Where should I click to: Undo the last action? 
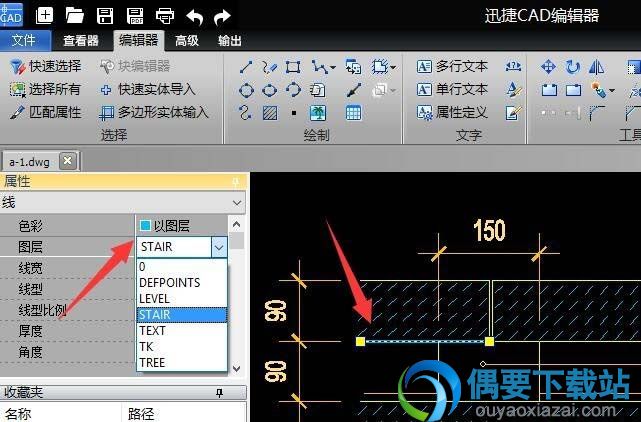tap(195, 17)
